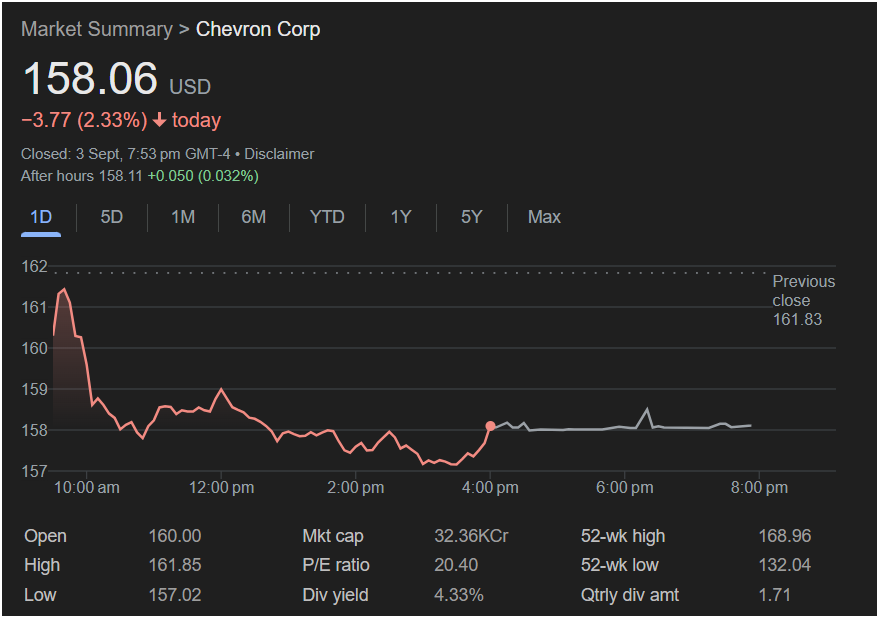Click the 4:00 pm closing price dot
The image size is (879, 618).
coord(491,426)
